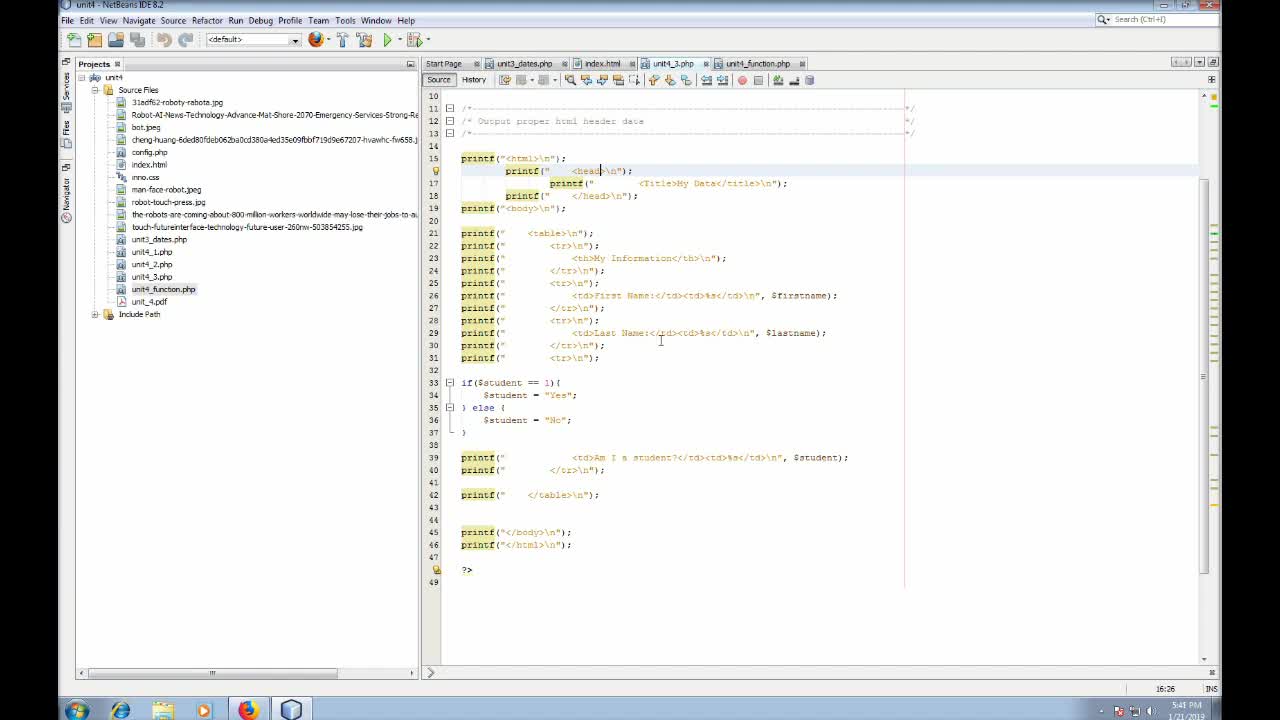The height and width of the screenshot is (720, 1280).
Task: Click Stop Macro Recording icon
Action: tap(758, 80)
